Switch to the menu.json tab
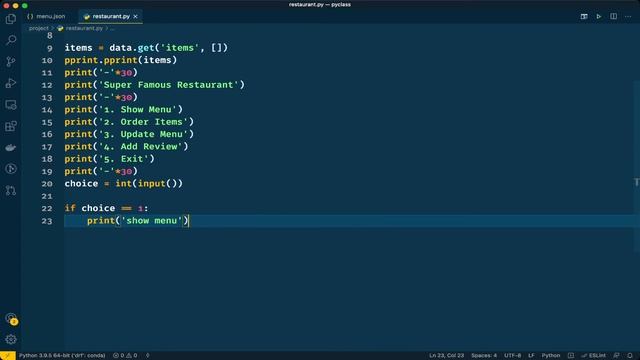Viewport: 640px width, 360px height. (46, 16)
